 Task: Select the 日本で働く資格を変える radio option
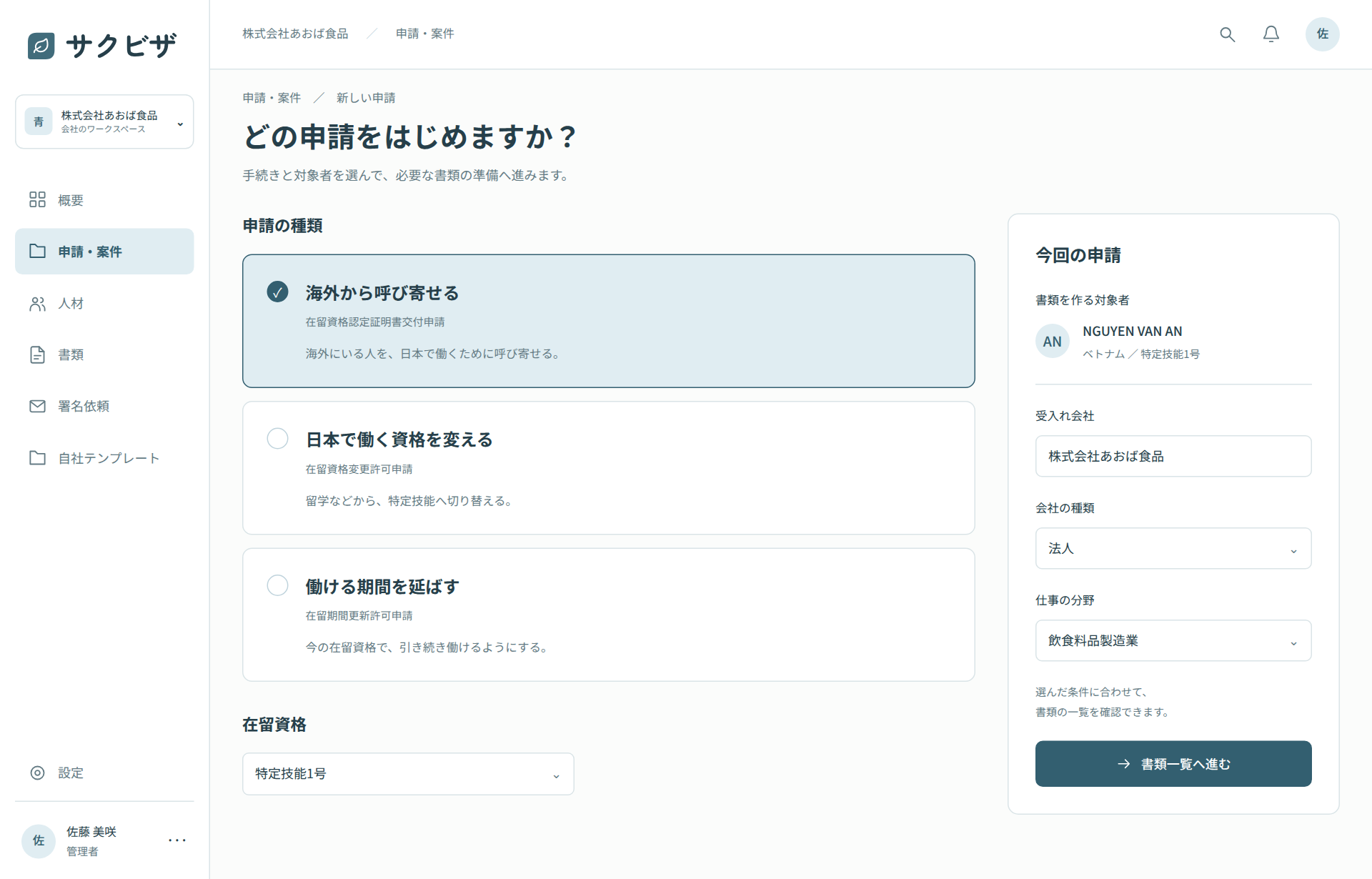[x=277, y=438]
